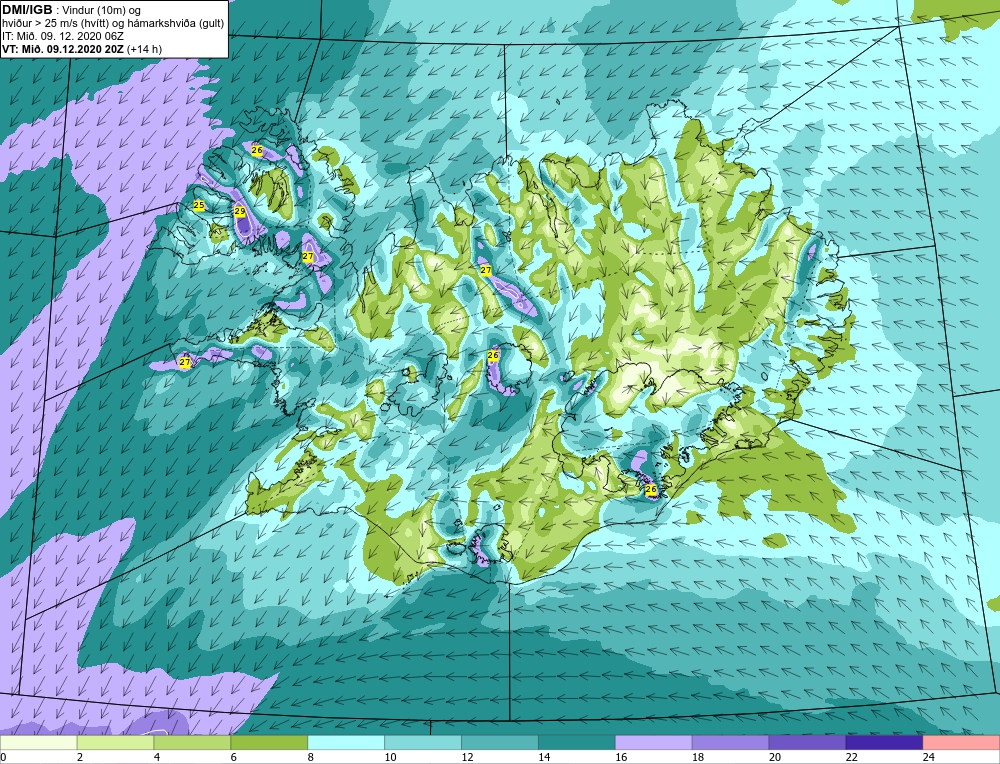Select the 22–24 m/s dark indigo swatch
The height and width of the screenshot is (764, 1000).
tap(885, 742)
